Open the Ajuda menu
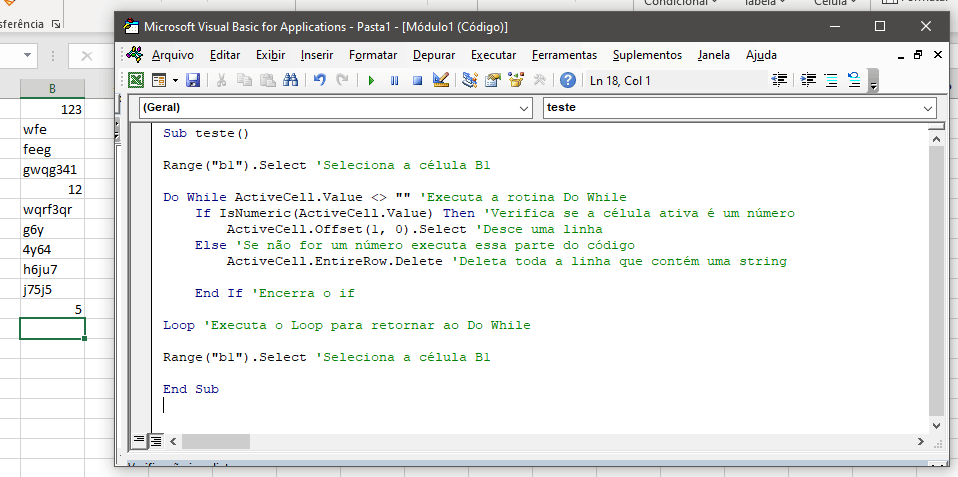 pyautogui.click(x=761, y=55)
